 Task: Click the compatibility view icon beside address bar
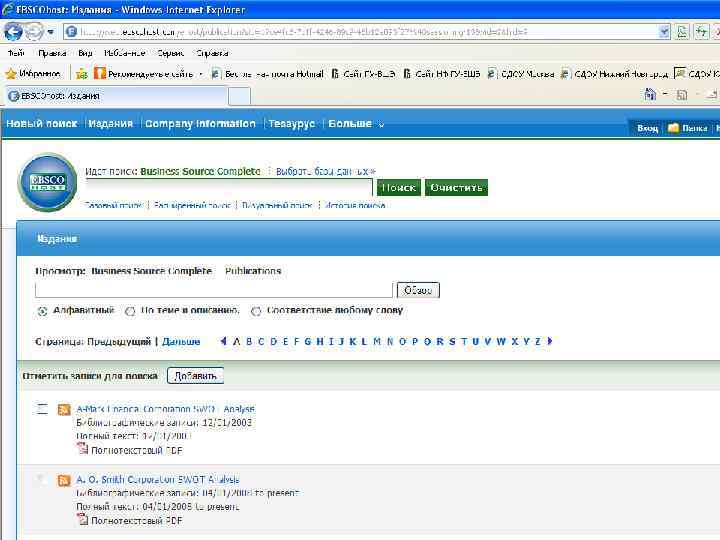tap(682, 32)
